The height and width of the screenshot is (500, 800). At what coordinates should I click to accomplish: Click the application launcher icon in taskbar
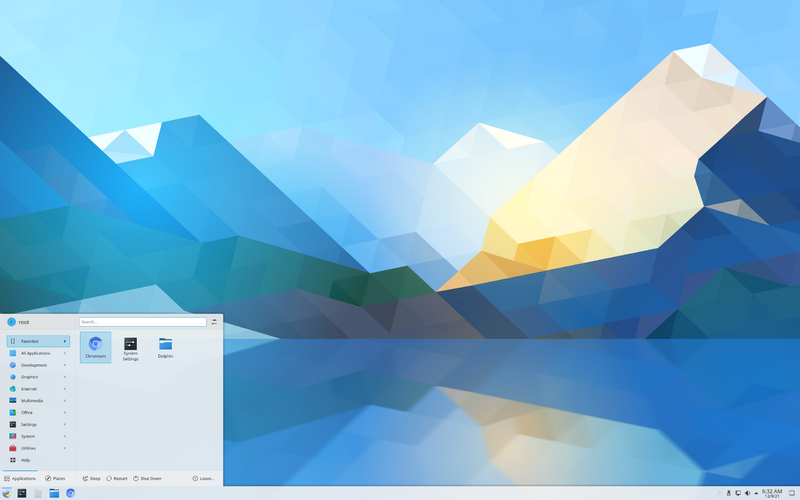coord(7,493)
